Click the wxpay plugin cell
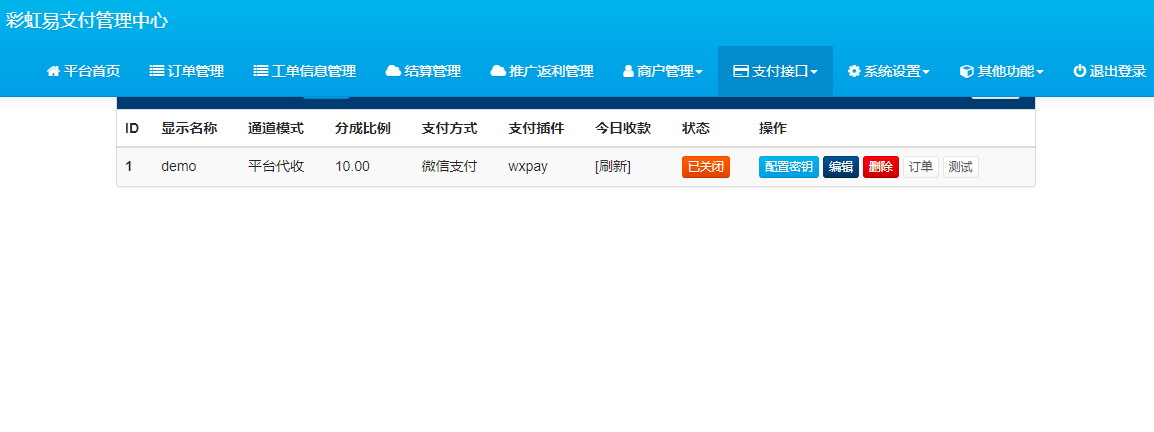Image resolution: width=1154 pixels, height=432 pixels. [x=527, y=167]
